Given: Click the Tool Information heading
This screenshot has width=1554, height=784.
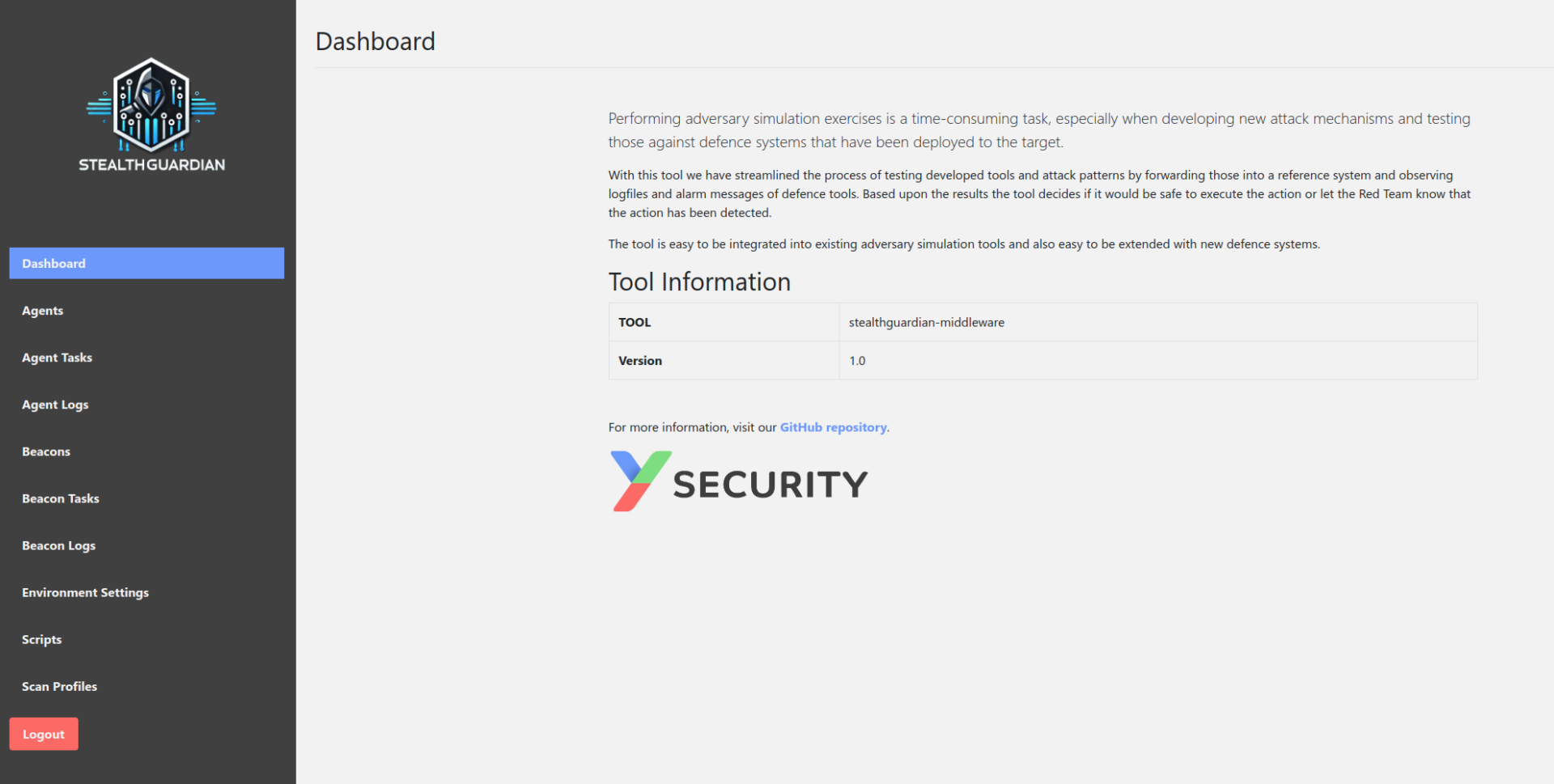Looking at the screenshot, I should pos(699,282).
